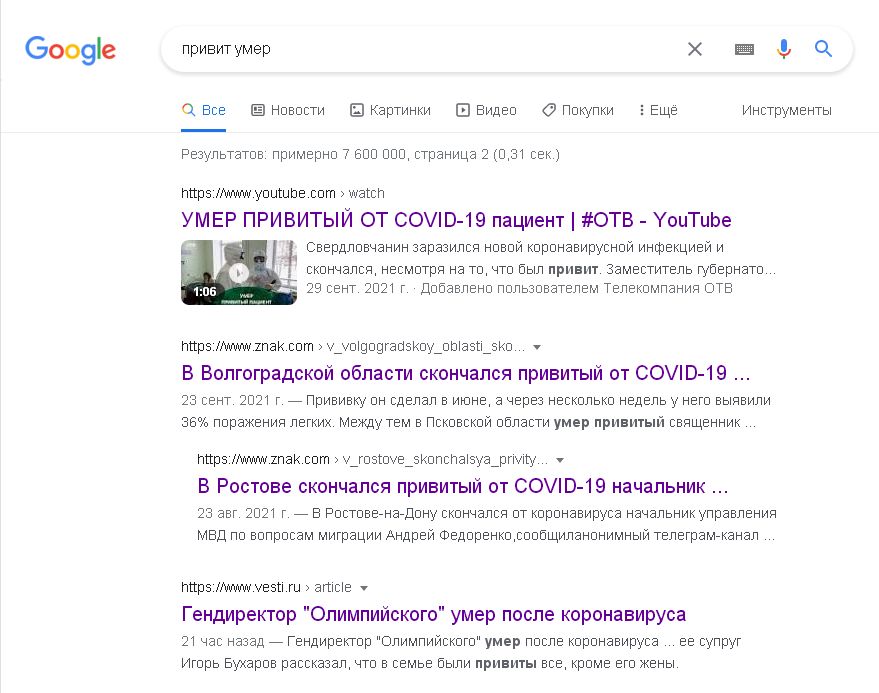Click snippet text starting 23 сент. 2021 г.

pyautogui.click(x=476, y=411)
